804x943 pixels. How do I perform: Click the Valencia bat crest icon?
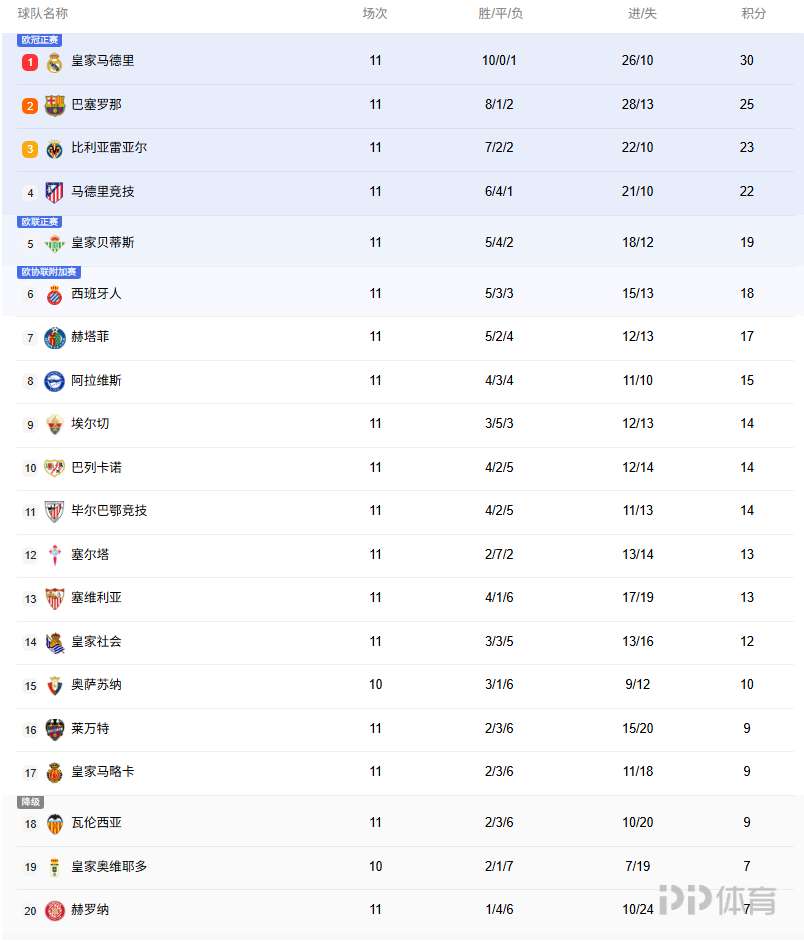pos(54,823)
